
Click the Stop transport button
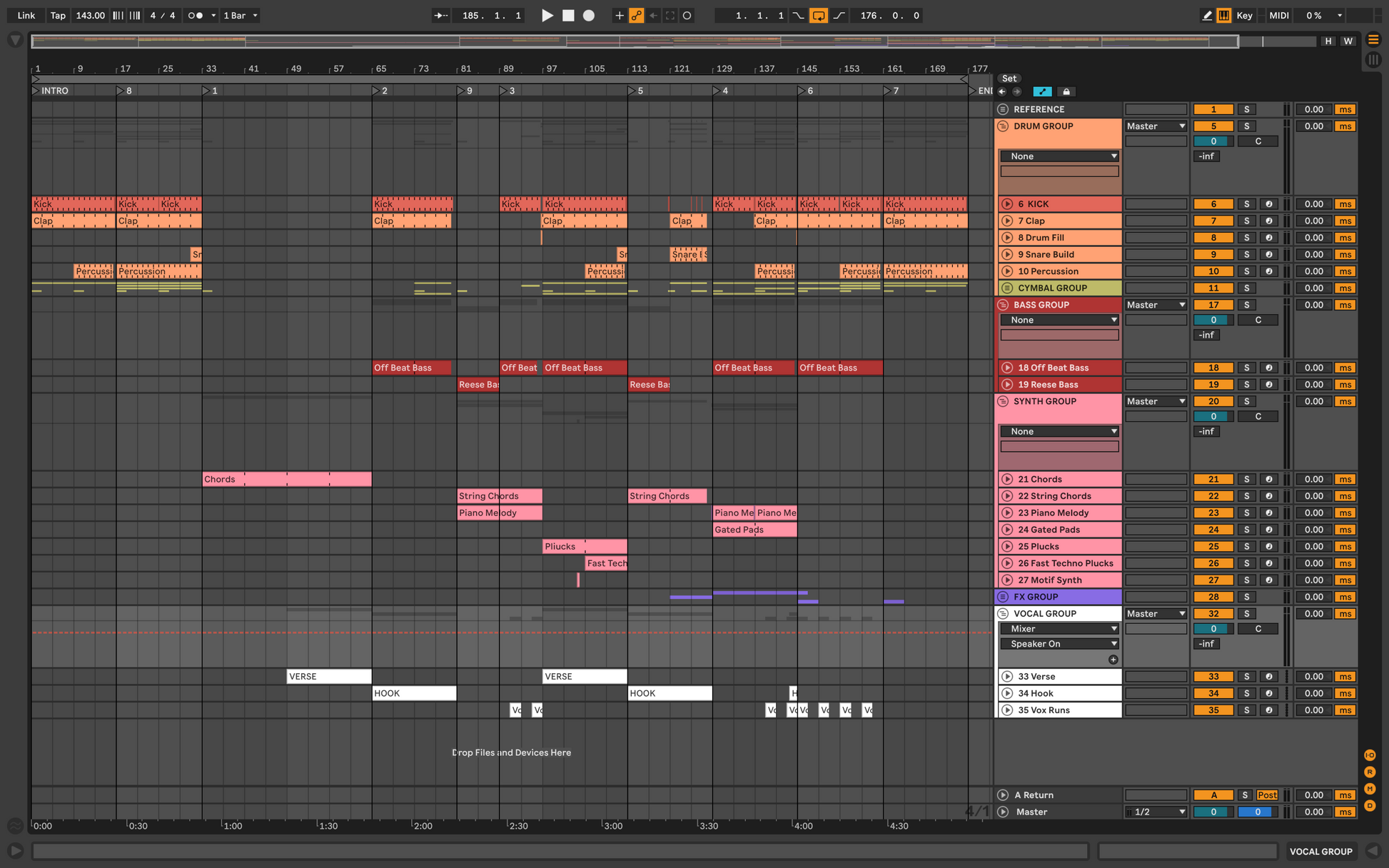click(568, 15)
